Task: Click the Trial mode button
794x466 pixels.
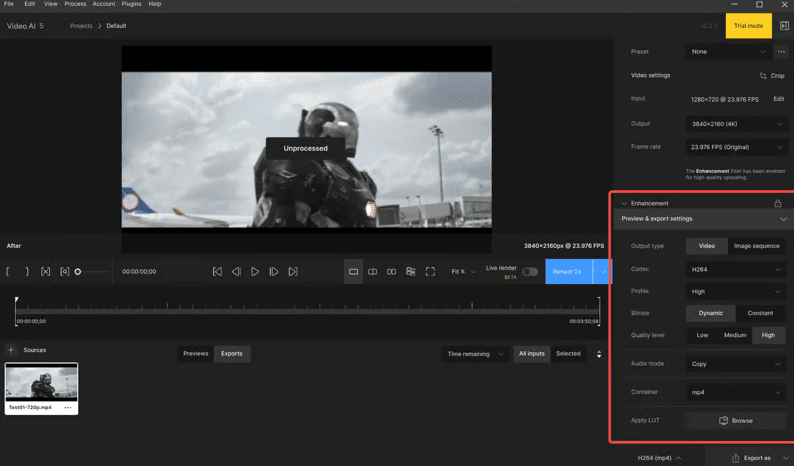Action: tap(748, 26)
